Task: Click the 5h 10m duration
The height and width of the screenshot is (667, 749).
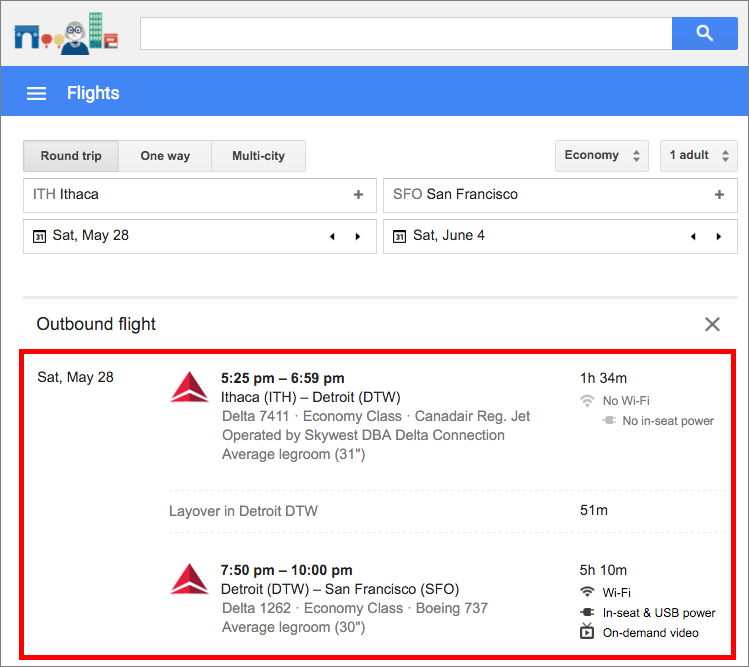Action: [x=603, y=570]
